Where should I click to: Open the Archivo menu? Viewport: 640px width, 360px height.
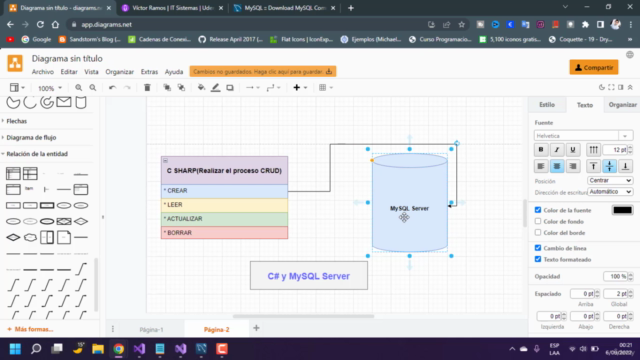coord(42,72)
